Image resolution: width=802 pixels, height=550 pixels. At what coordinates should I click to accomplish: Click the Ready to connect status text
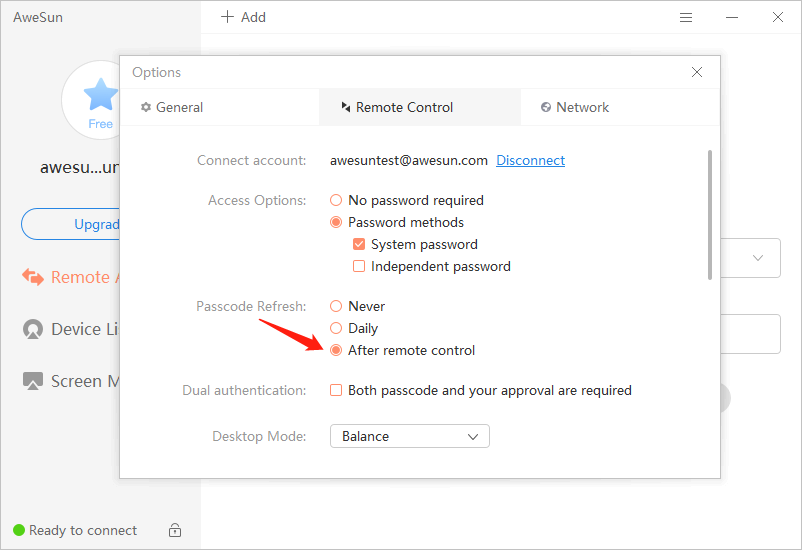tap(83, 530)
